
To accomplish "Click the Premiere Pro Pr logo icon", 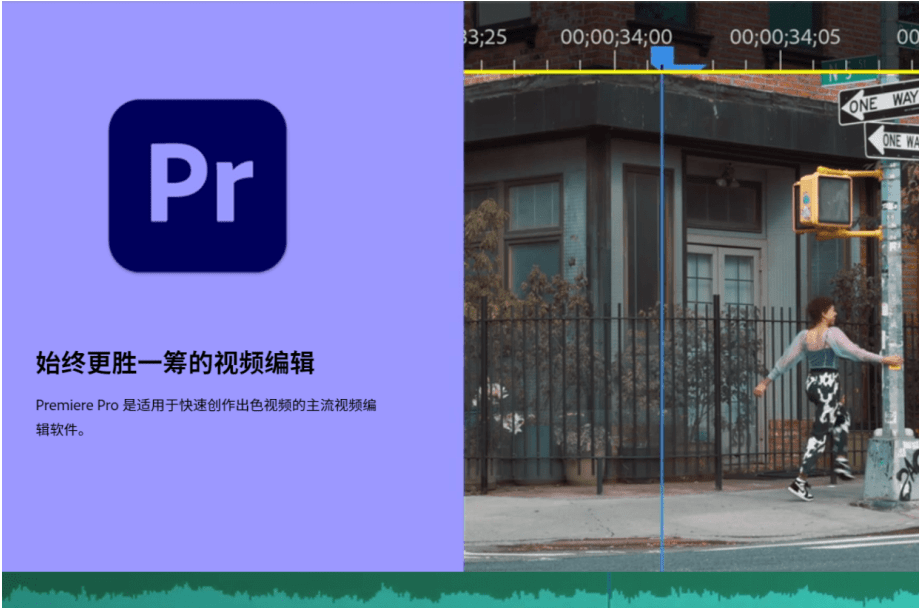I will click(x=197, y=185).
